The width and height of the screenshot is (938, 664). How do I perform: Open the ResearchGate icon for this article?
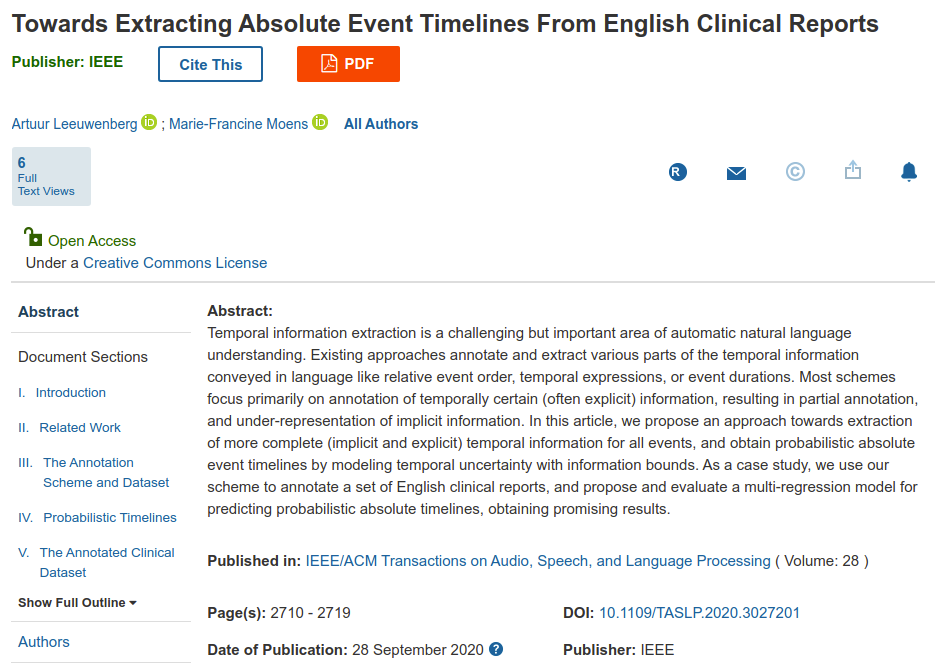point(677,172)
